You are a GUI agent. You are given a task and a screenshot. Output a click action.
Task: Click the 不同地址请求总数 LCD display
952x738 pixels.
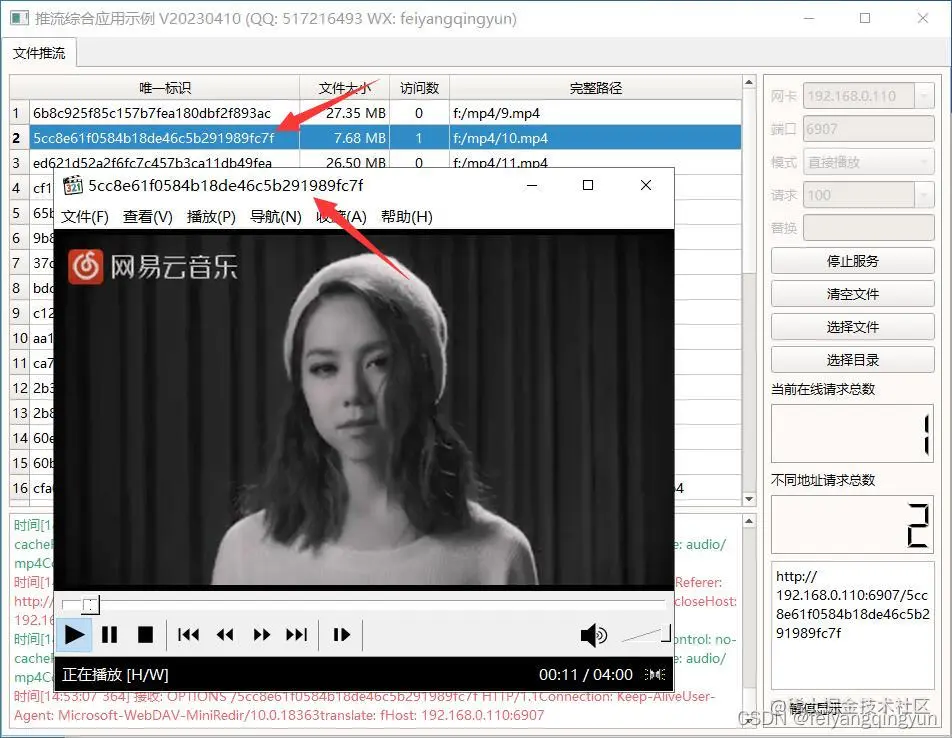pos(852,525)
